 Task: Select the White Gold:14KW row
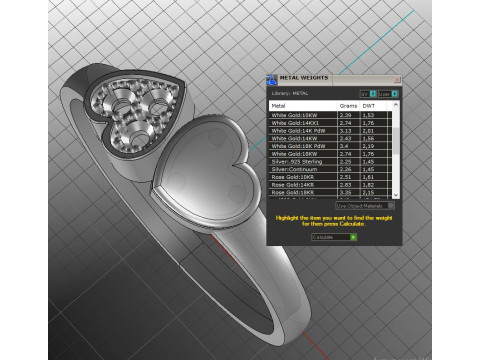point(330,138)
